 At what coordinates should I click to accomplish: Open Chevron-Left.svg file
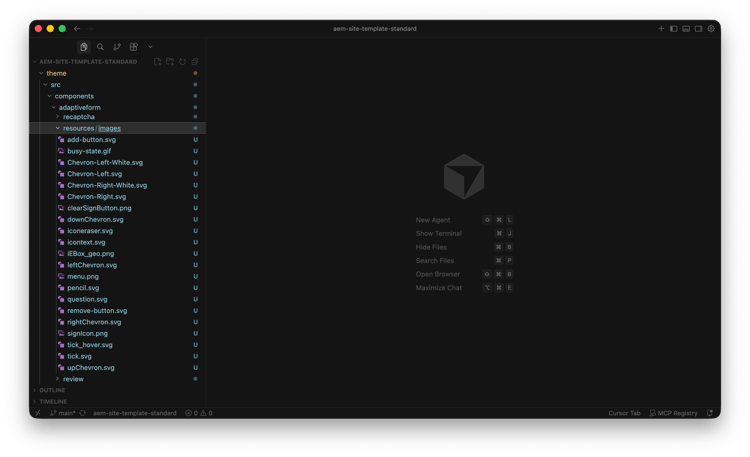pos(94,174)
